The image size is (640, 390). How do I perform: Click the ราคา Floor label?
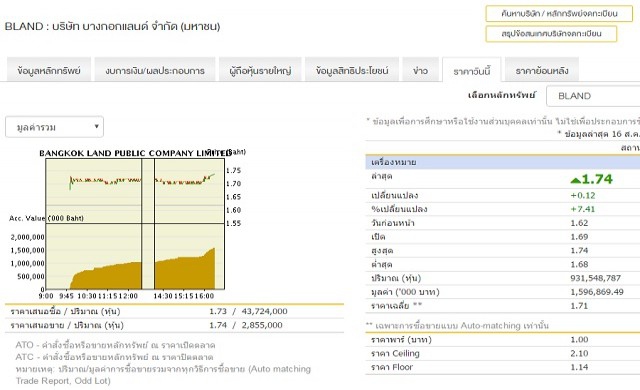(x=392, y=367)
